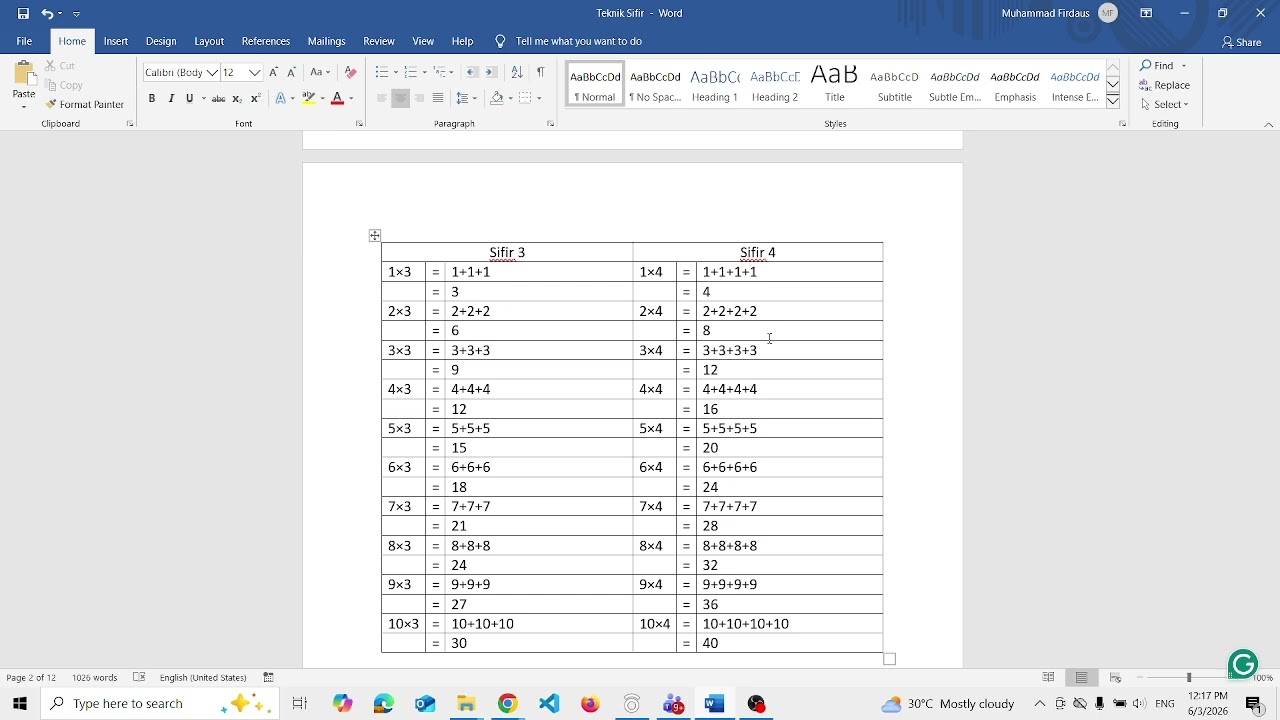Open Google Chrome from the taskbar

508,704
